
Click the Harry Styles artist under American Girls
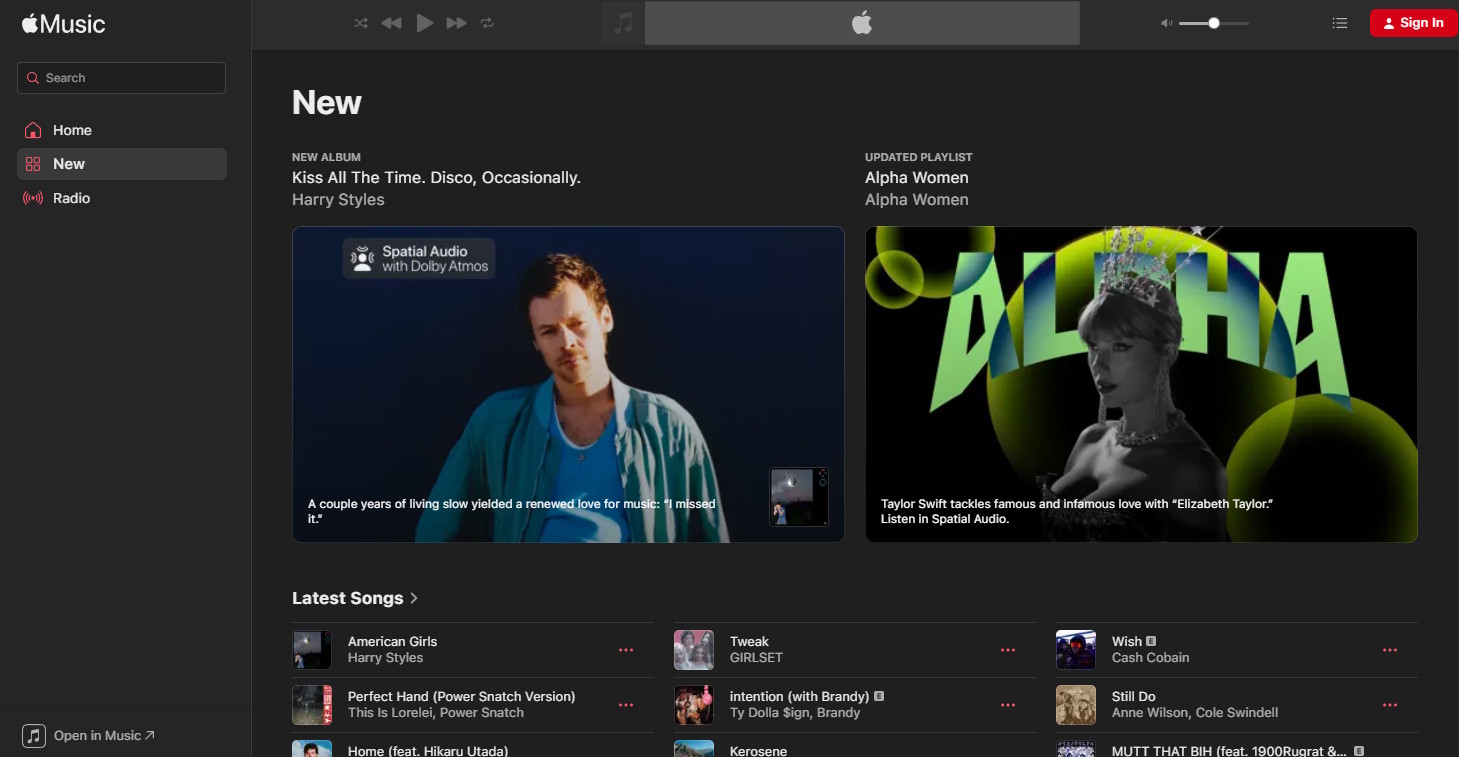click(x=385, y=658)
